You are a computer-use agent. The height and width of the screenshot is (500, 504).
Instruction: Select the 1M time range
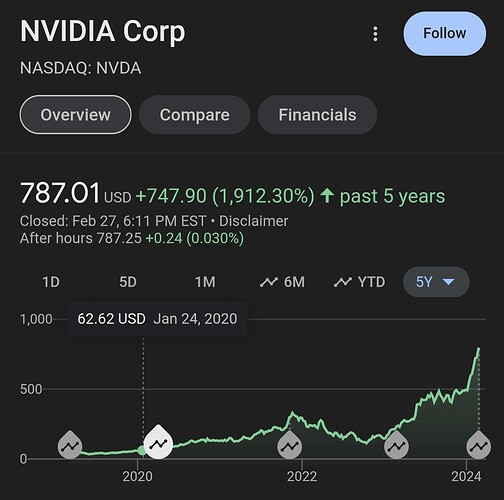pos(205,282)
